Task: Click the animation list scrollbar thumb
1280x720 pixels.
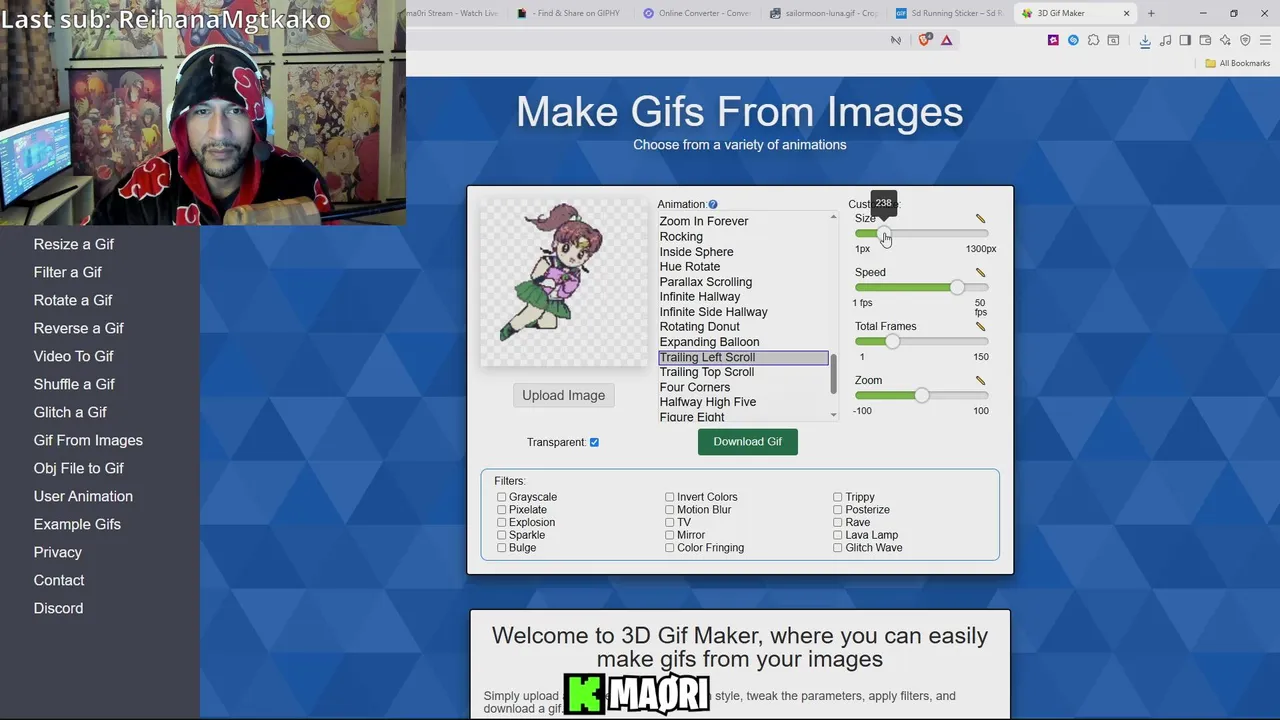Action: (833, 373)
